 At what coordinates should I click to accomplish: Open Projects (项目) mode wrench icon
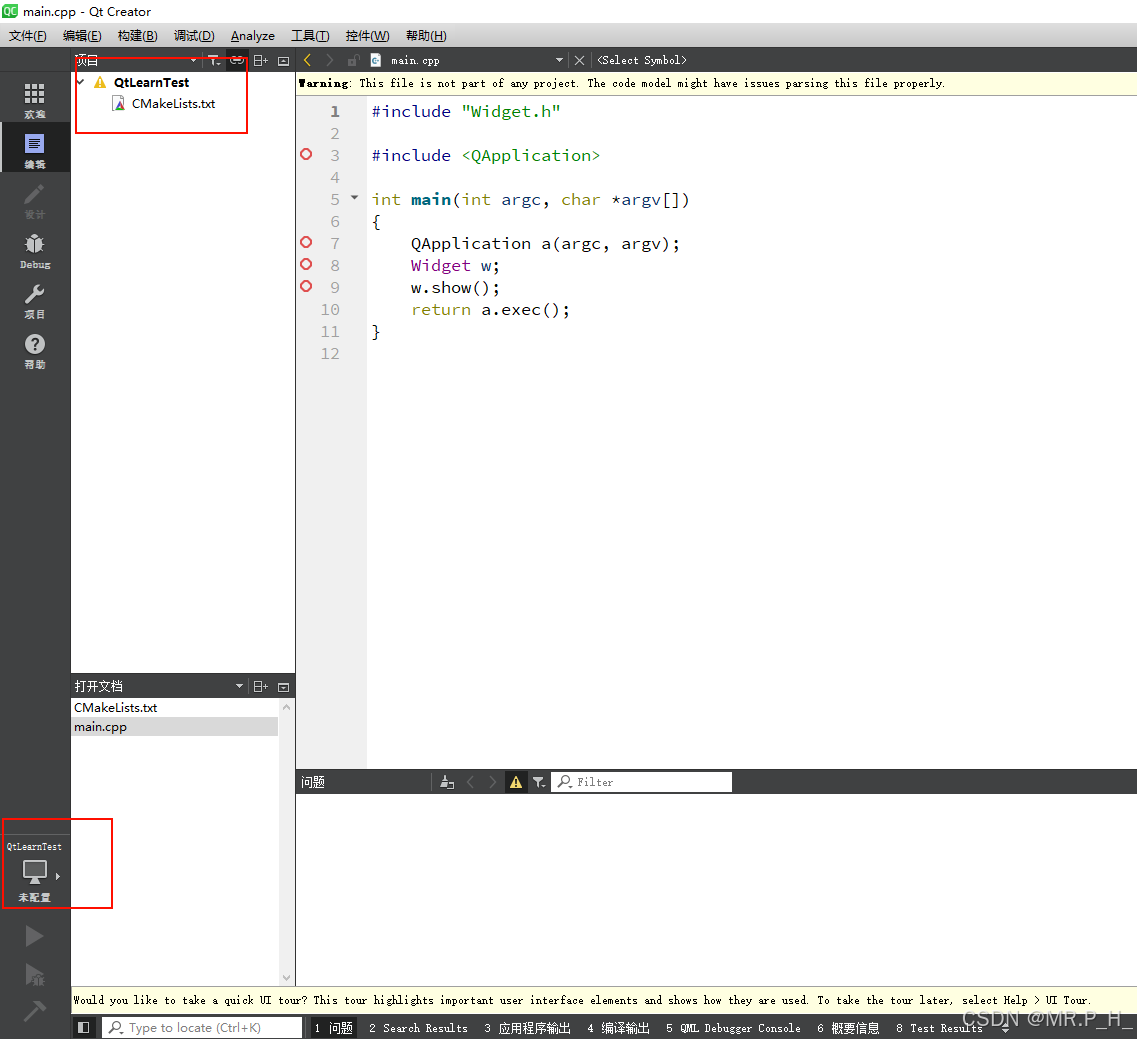coord(35,300)
